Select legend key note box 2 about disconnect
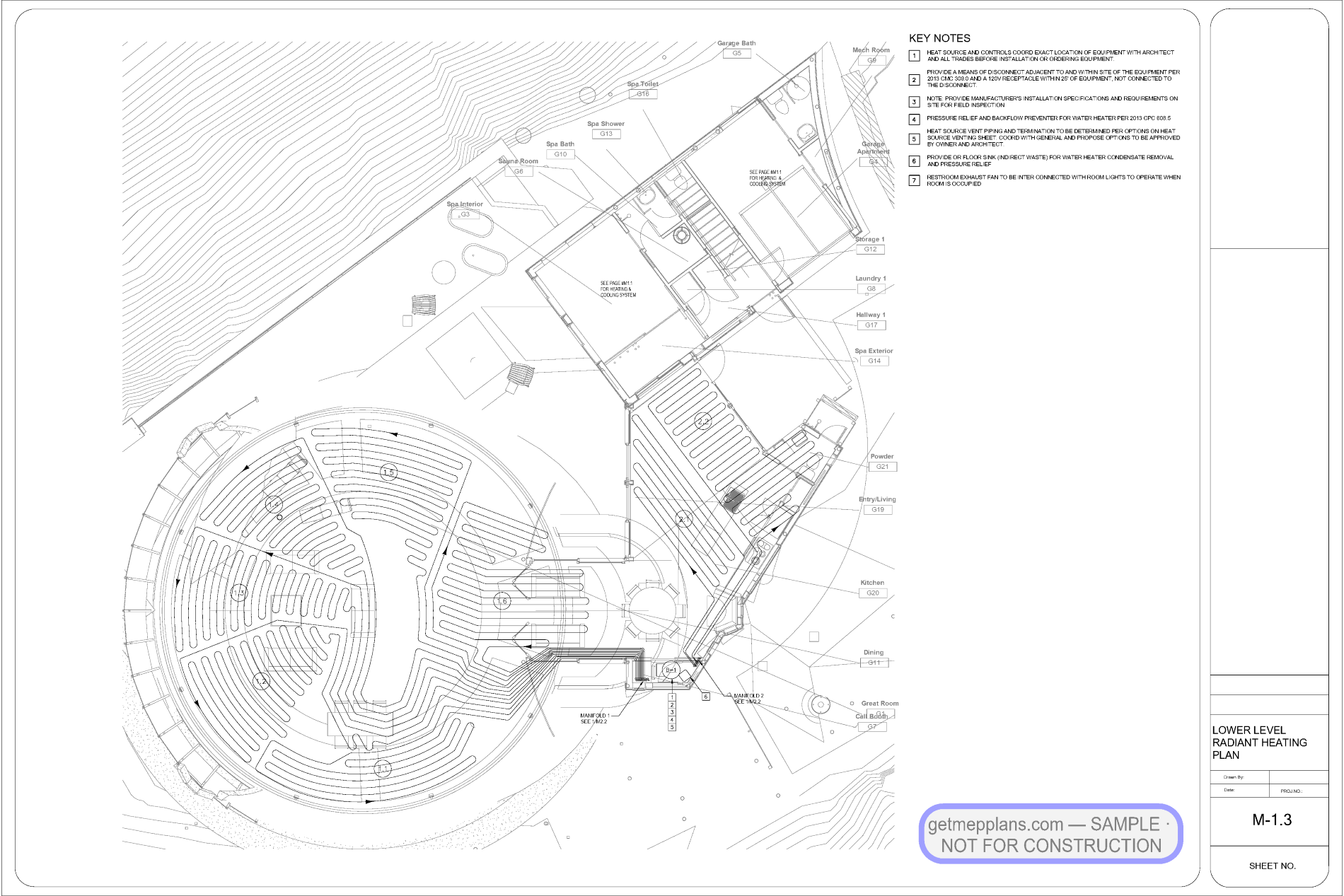This screenshot has height=896, width=1344. 915,79
